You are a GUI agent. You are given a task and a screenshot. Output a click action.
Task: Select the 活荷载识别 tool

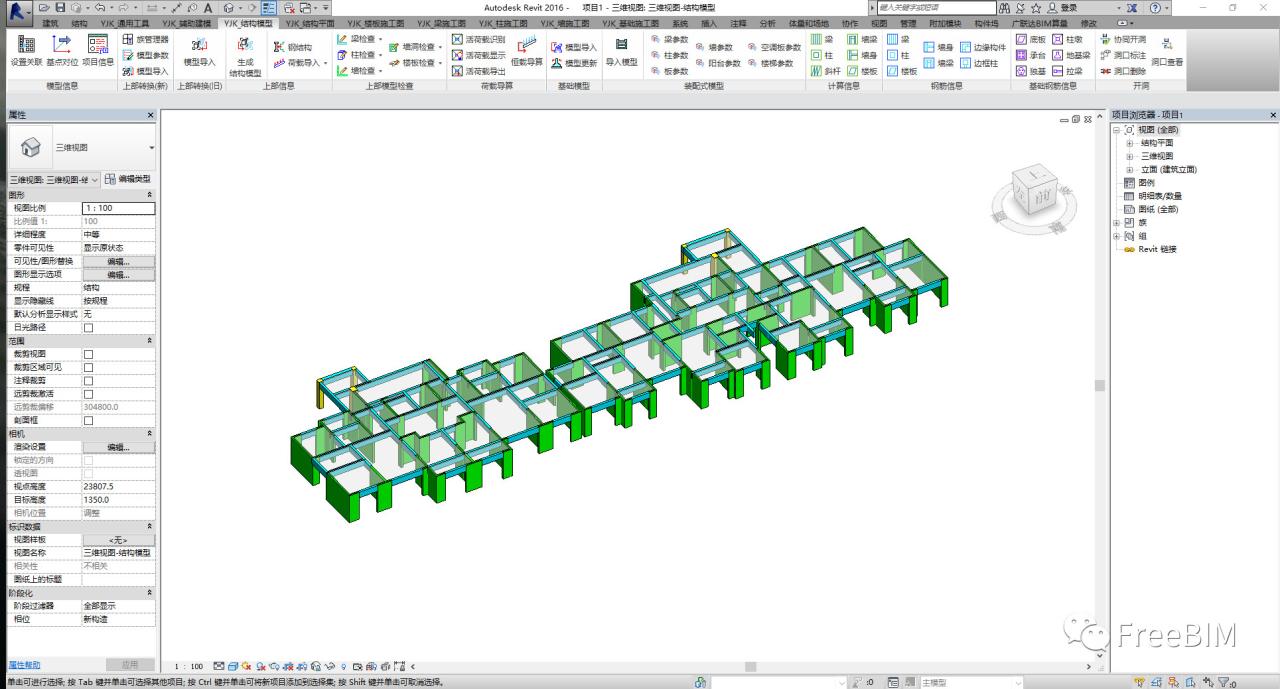coord(481,39)
